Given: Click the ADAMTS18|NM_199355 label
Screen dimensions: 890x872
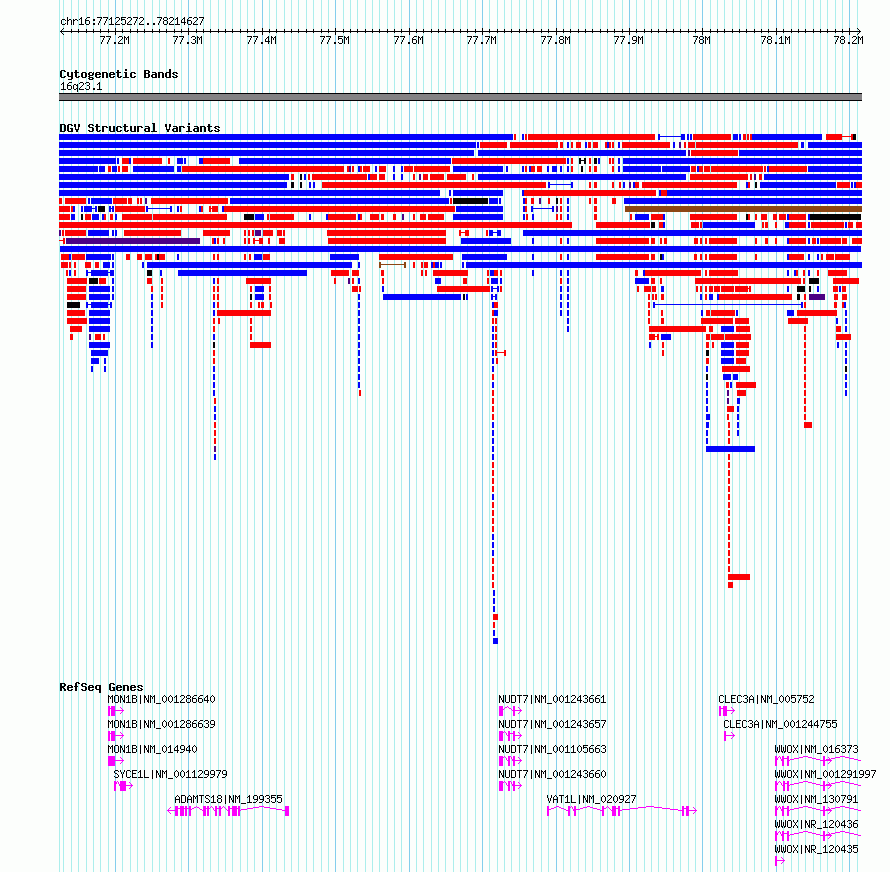Looking at the screenshot, I should tap(228, 799).
